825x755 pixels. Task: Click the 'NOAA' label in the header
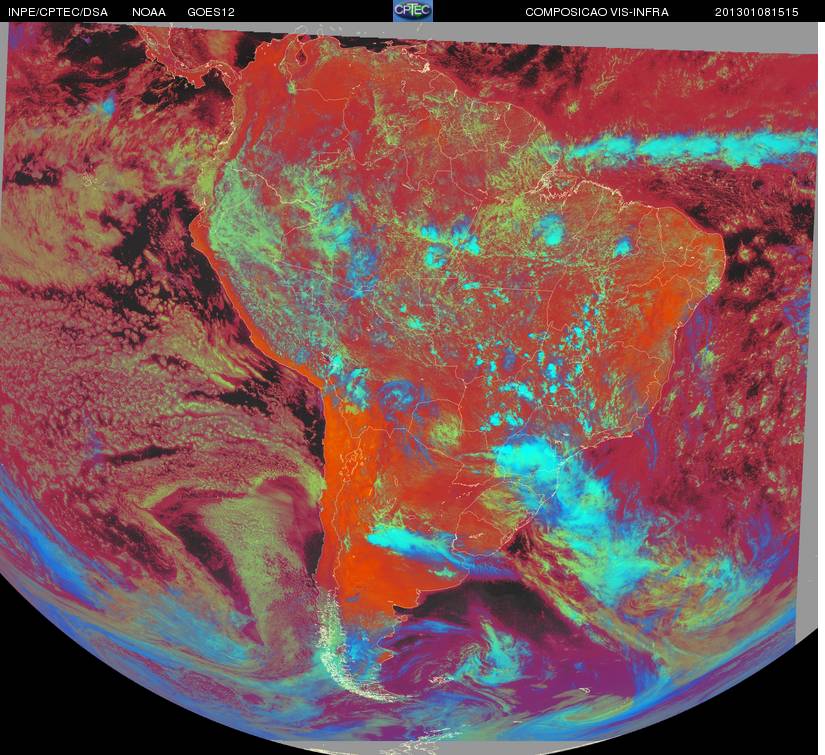149,12
